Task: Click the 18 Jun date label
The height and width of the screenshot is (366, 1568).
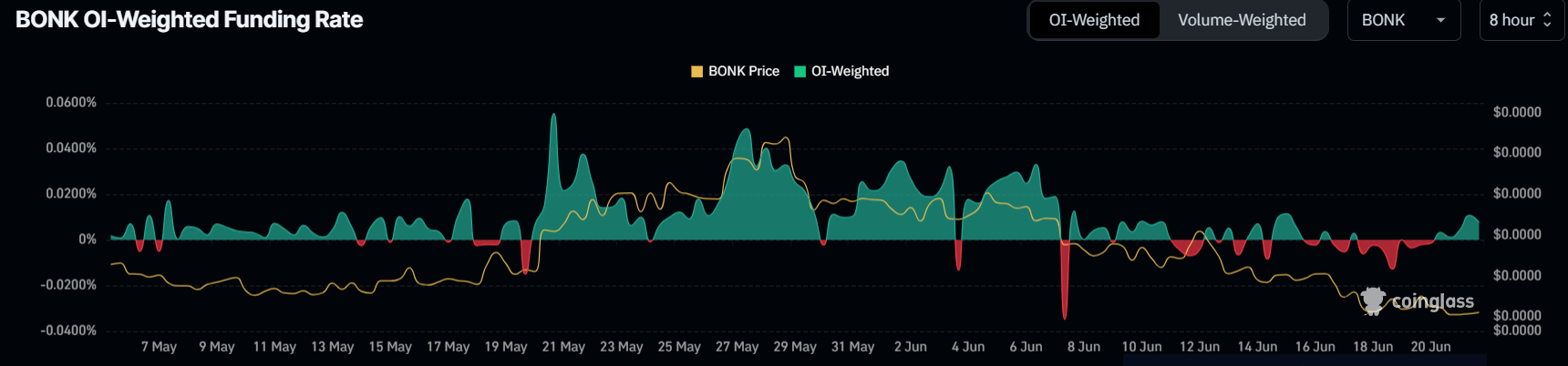Action: [1373, 347]
